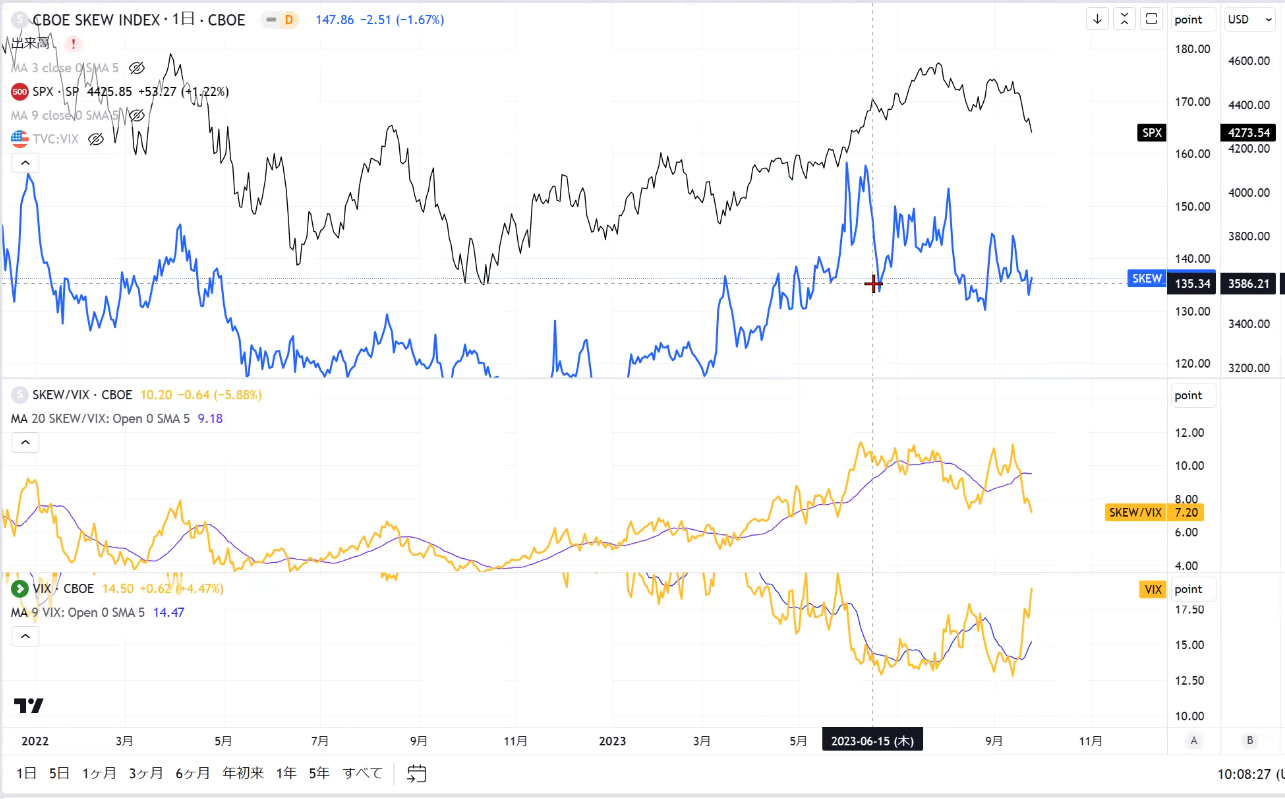Click the main pane point unit box
Image resolution: width=1285 pixels, height=799 pixels.
pos(1193,19)
